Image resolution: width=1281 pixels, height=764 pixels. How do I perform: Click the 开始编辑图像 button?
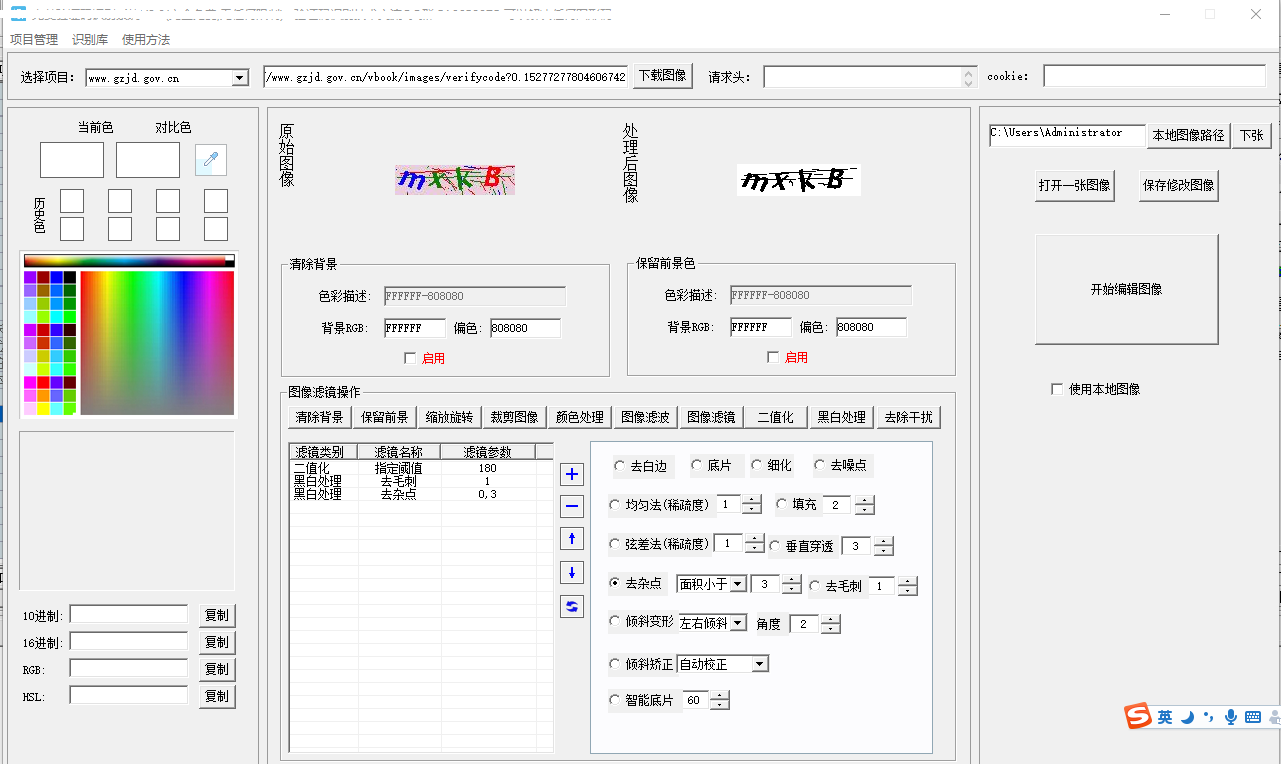[x=1126, y=289]
